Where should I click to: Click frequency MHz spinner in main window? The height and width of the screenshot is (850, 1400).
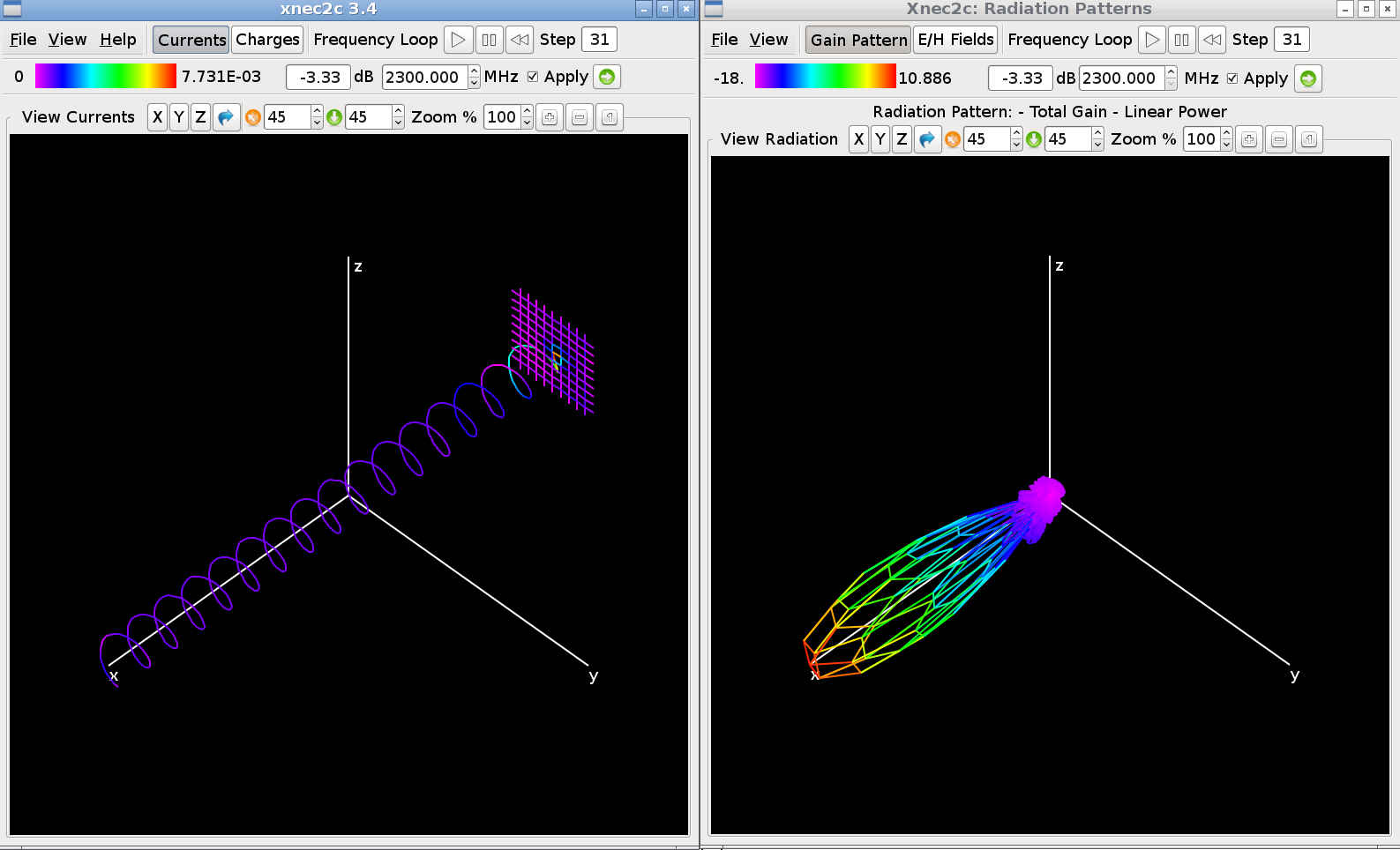point(431,77)
